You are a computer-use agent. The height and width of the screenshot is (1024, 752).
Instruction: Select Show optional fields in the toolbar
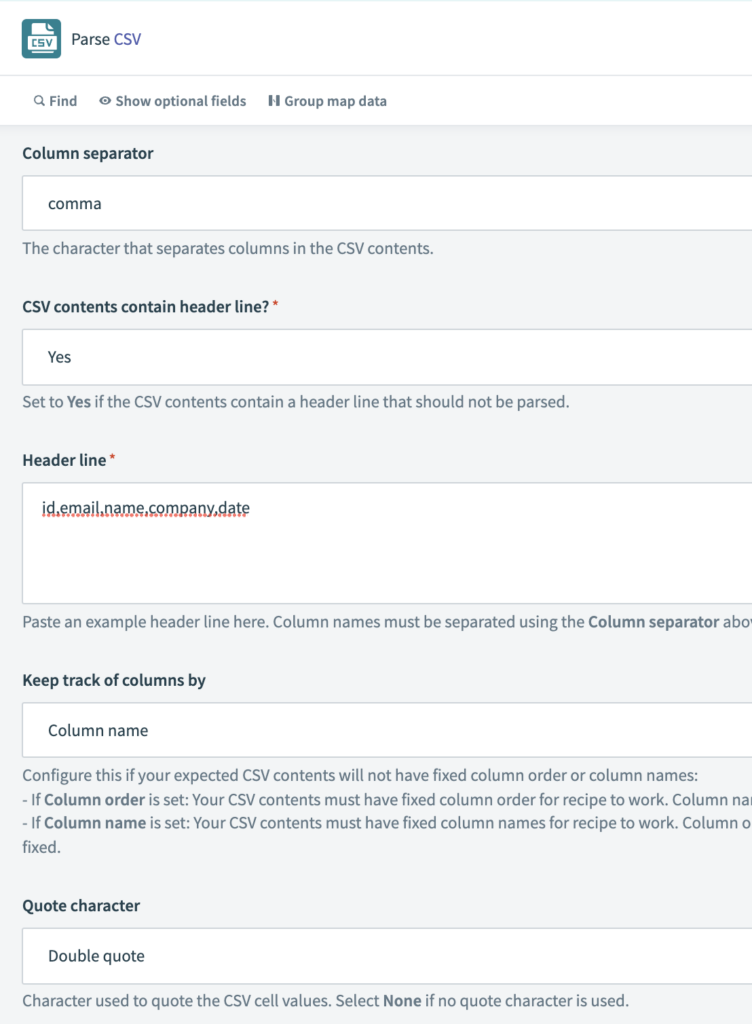(x=172, y=101)
